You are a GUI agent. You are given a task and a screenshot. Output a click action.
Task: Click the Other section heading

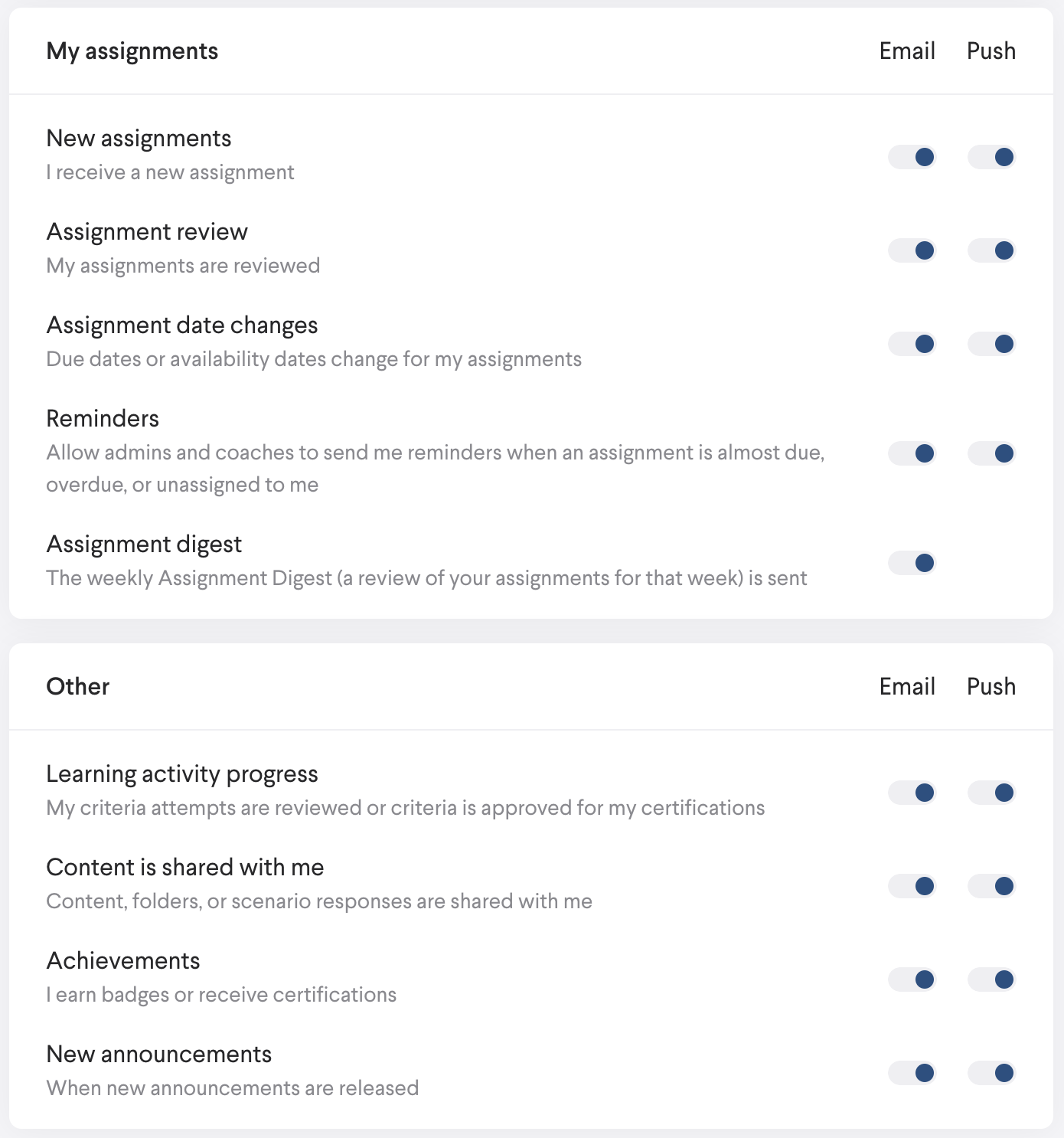click(x=77, y=686)
